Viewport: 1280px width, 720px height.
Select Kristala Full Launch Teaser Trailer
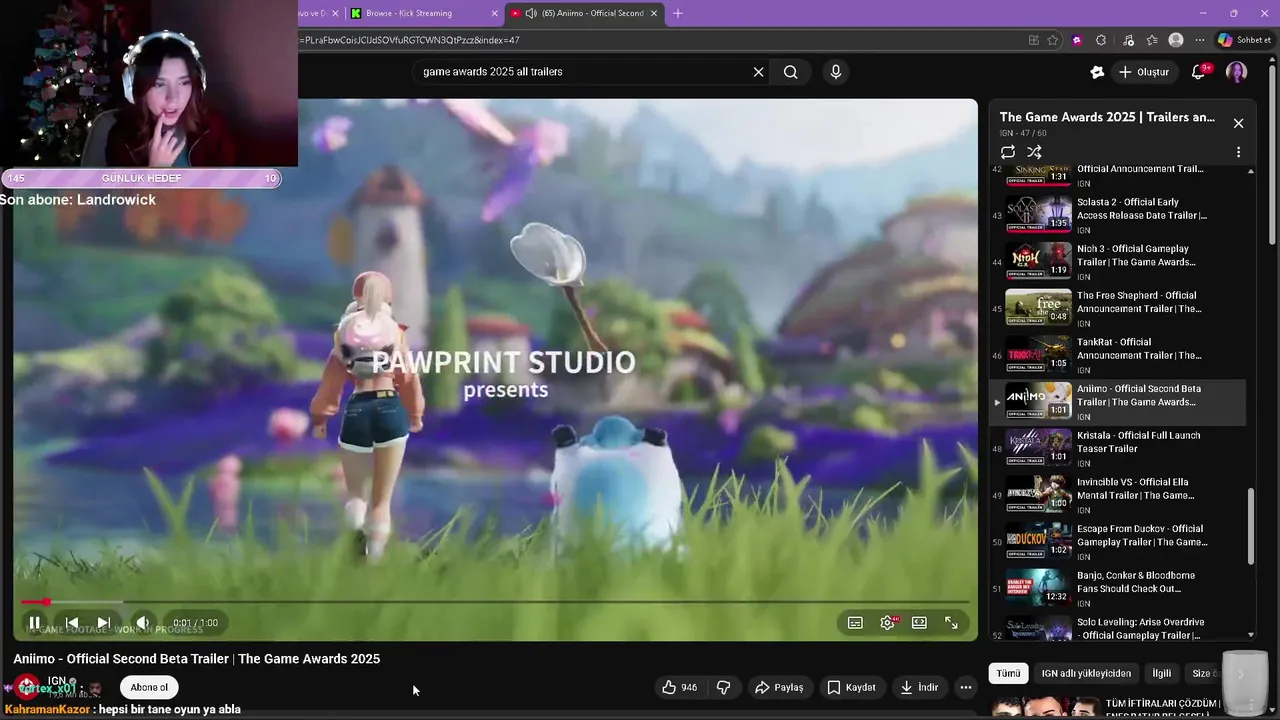[1117, 449]
